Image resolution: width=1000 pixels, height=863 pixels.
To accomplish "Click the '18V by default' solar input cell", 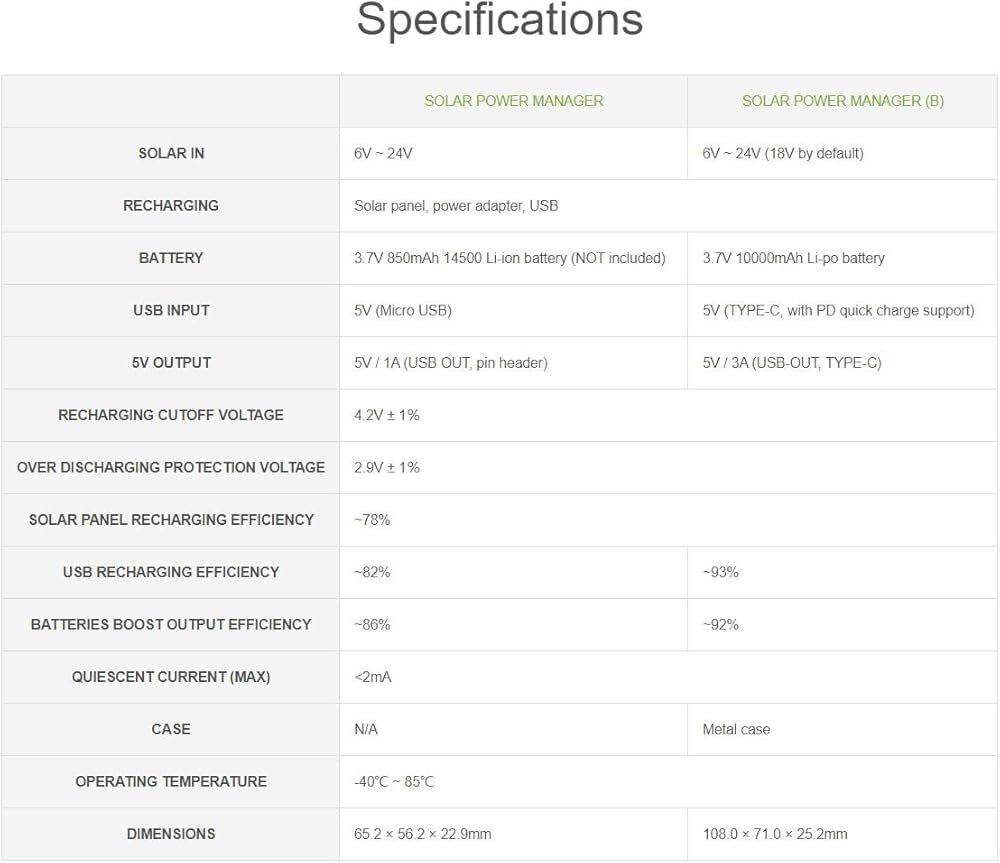I will click(x=782, y=153).
